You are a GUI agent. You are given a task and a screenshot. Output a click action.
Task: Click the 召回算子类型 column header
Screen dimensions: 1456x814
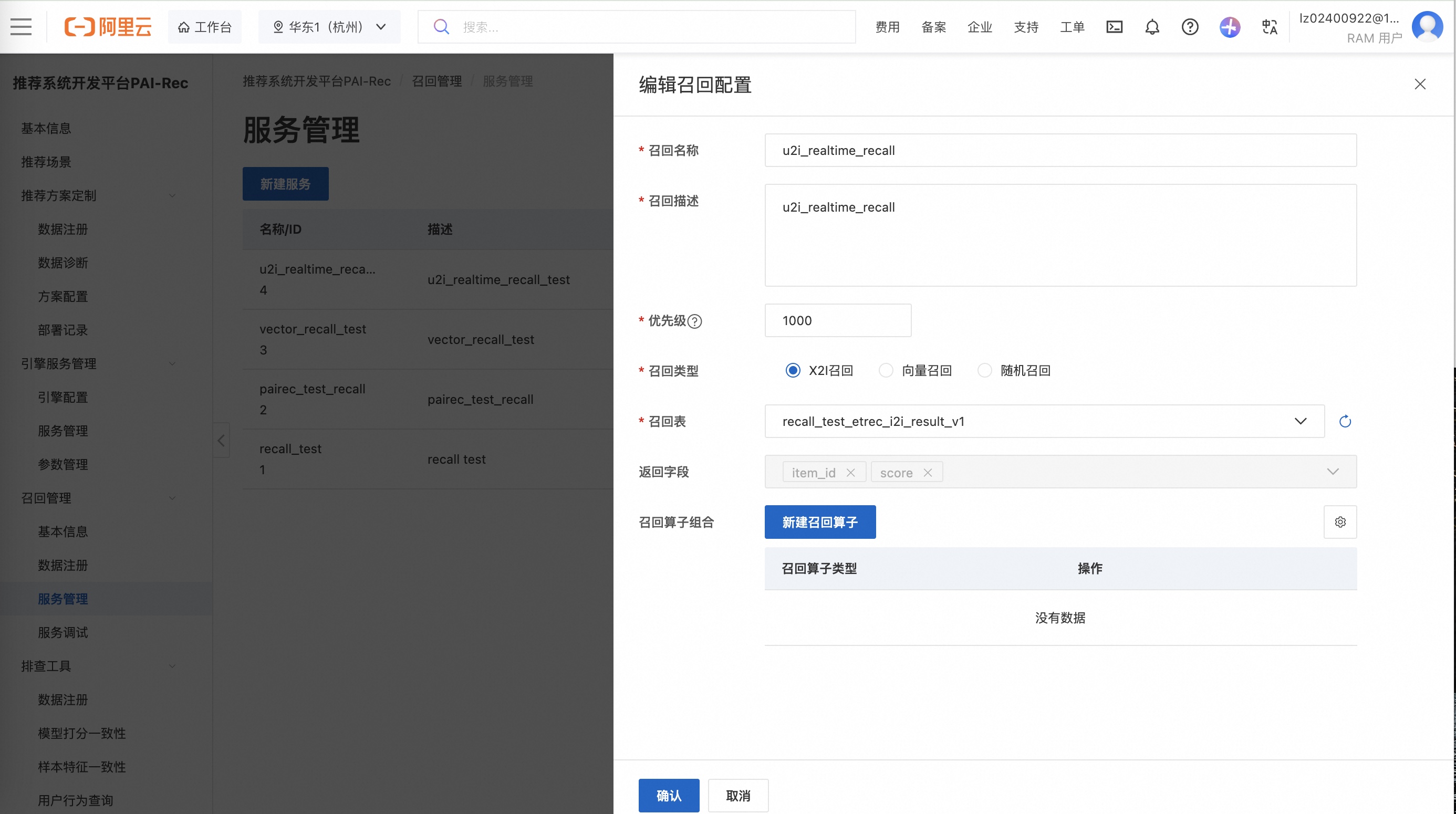point(819,569)
